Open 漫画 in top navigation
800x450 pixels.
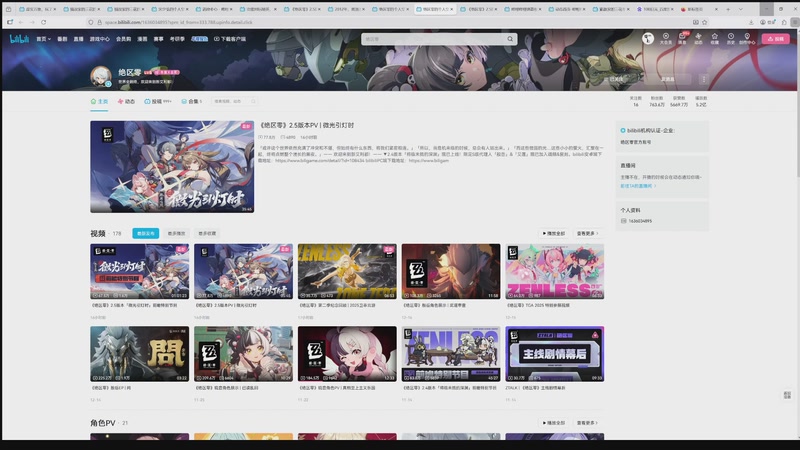142,39
